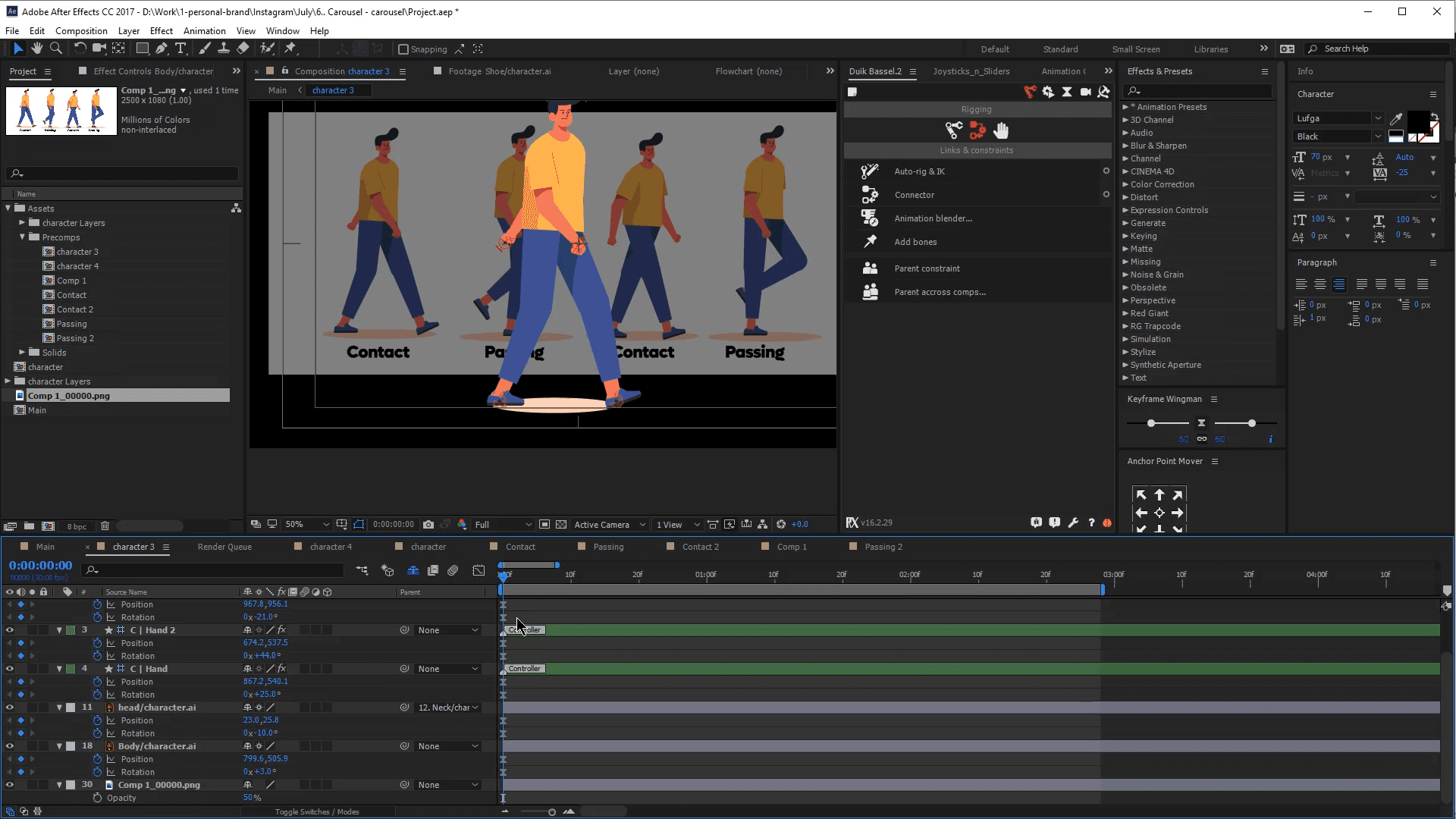1456x819 pixels.
Task: Click the black fill color swatch
Action: tap(1418, 121)
